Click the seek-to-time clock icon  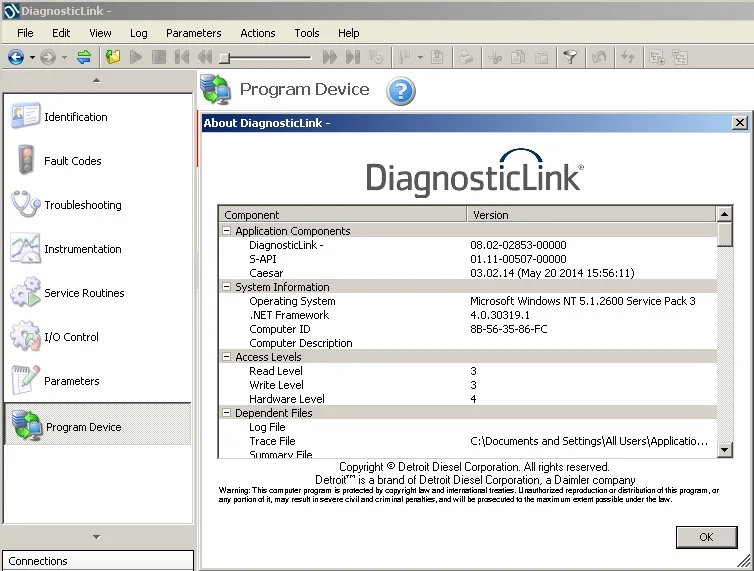pos(376,58)
